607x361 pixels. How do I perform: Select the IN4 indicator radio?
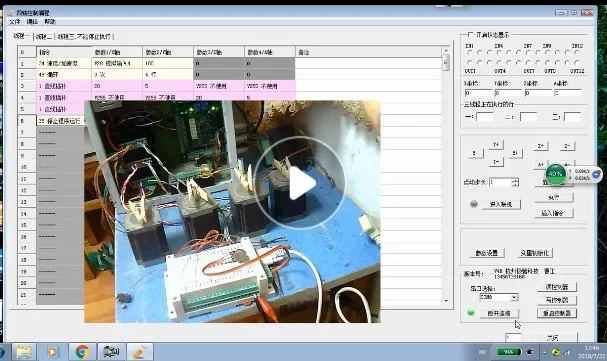[499, 53]
